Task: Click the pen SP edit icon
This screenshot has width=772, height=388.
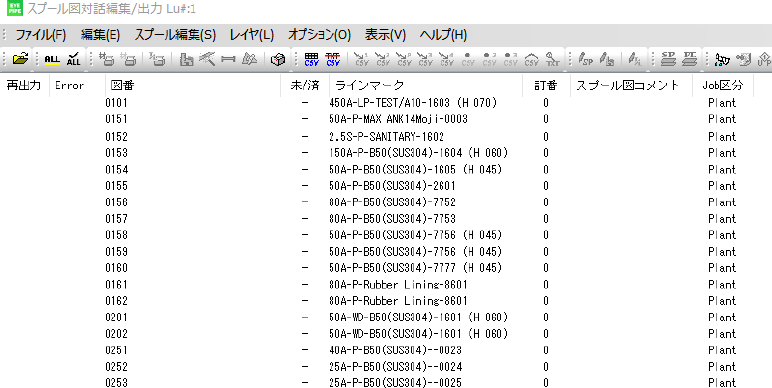Action: pyautogui.click(x=586, y=60)
